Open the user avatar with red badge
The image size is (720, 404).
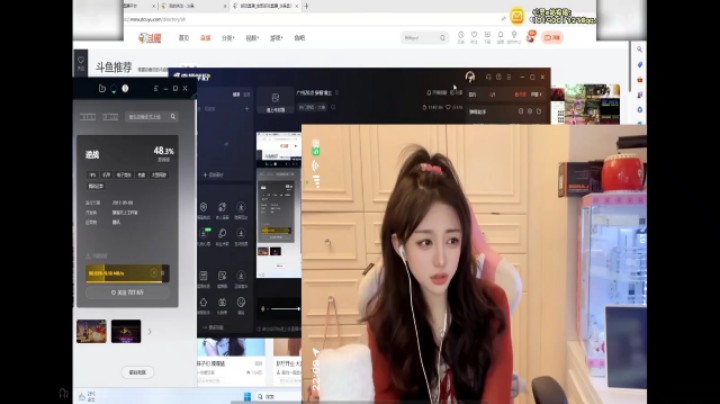531,37
